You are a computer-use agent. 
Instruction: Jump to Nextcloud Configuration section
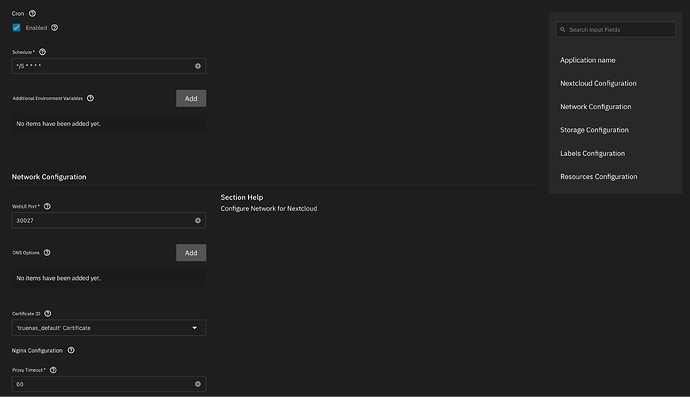pos(598,84)
